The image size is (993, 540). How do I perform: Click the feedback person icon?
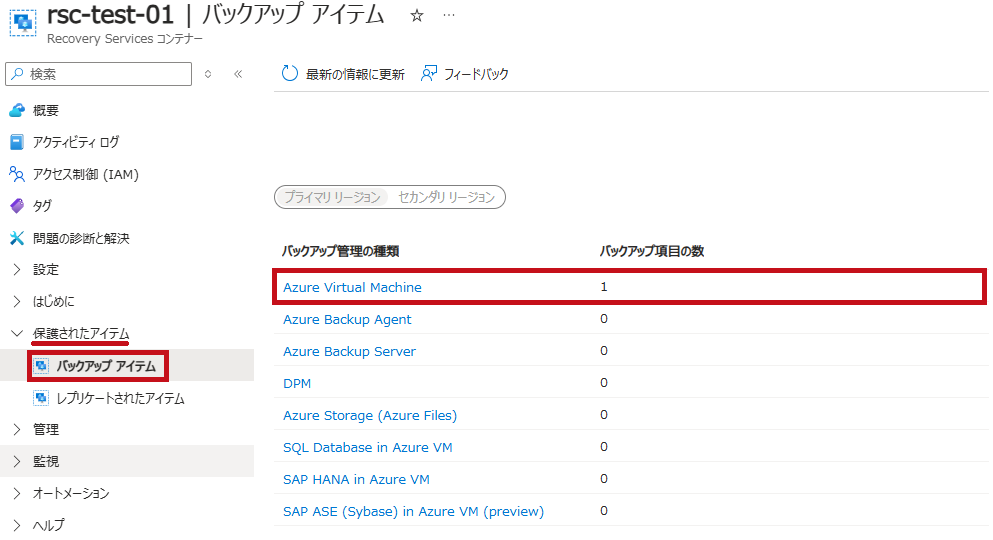pos(429,73)
